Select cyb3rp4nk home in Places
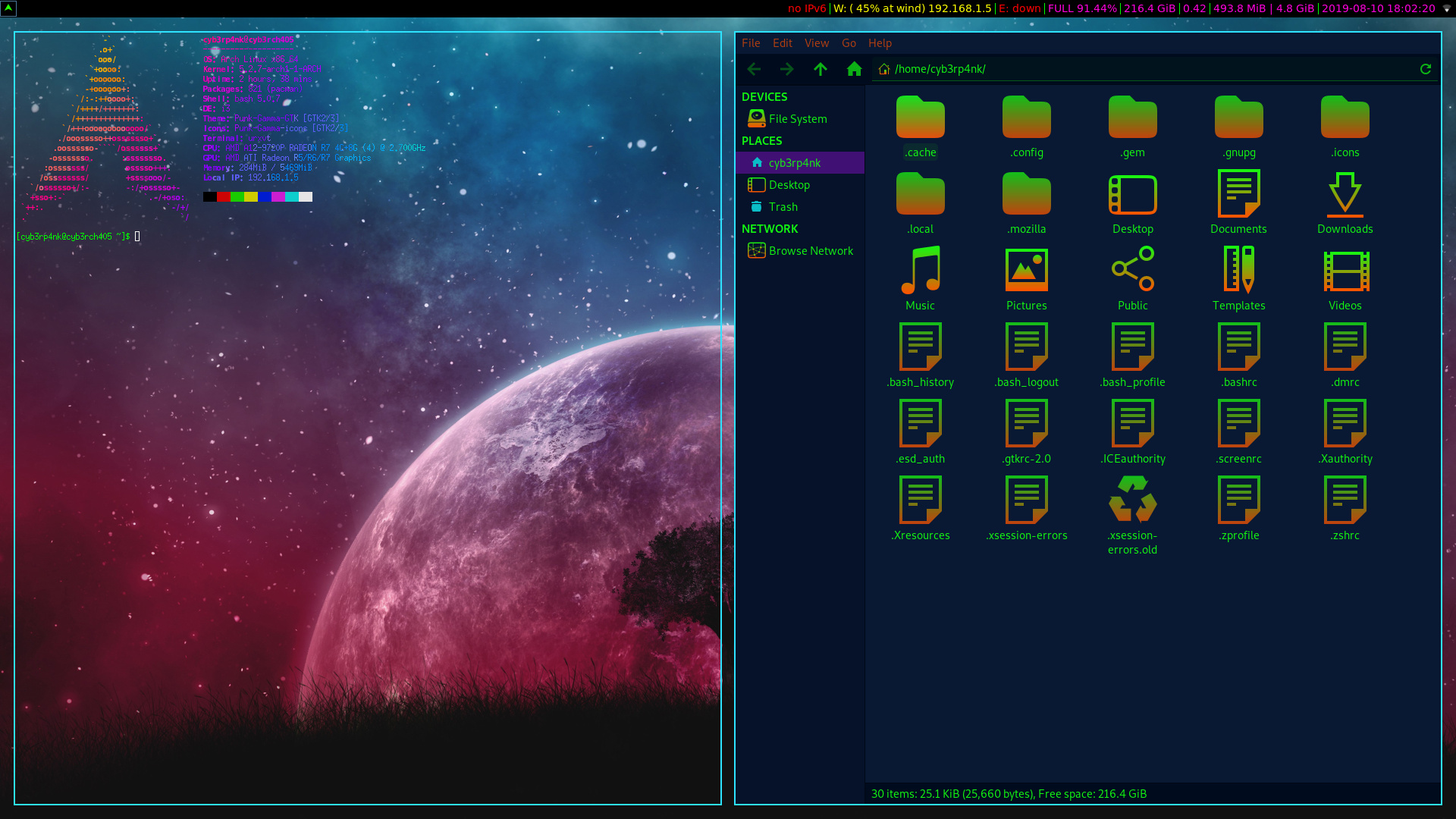1456x819 pixels. click(800, 163)
